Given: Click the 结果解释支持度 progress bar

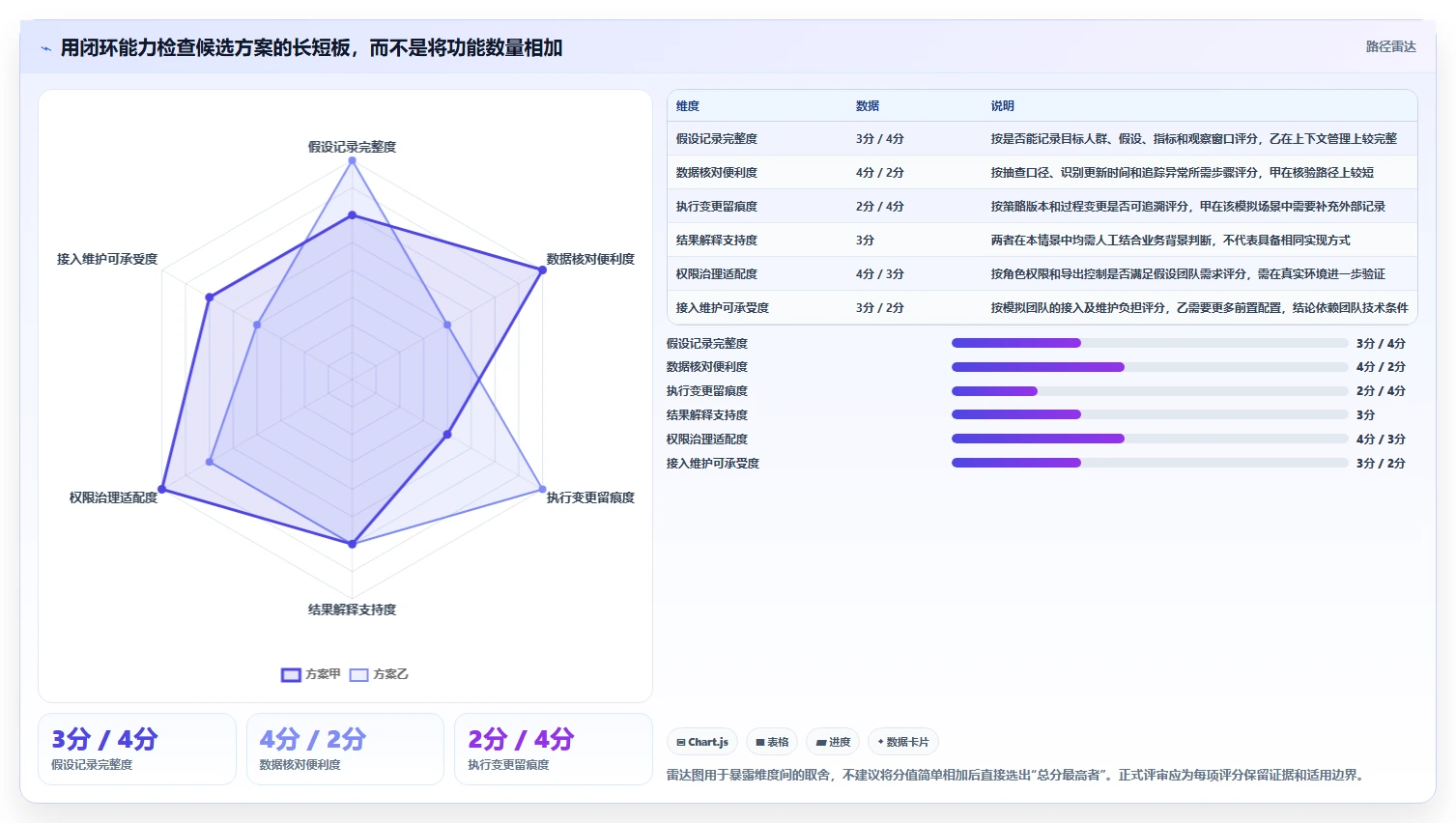Looking at the screenshot, I should pos(1150,414).
